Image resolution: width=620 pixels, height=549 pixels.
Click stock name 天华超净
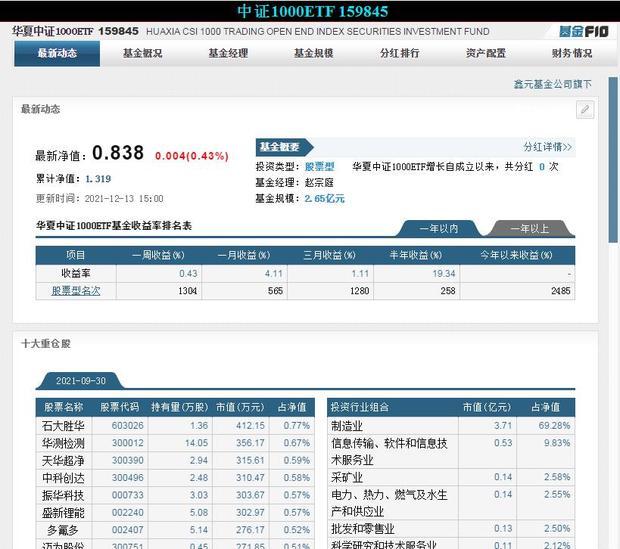pyautogui.click(x=63, y=461)
